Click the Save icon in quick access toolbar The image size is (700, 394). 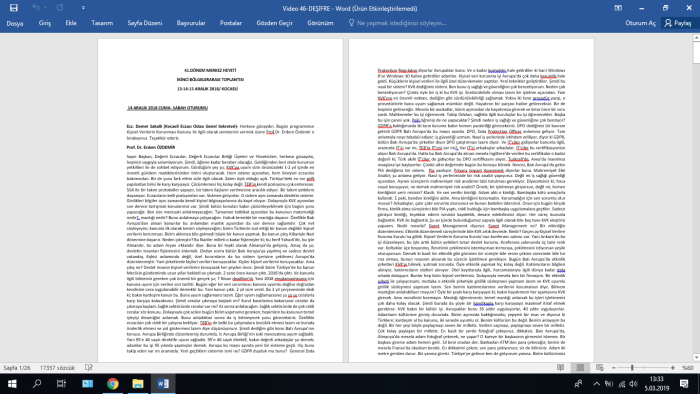click(13, 8)
